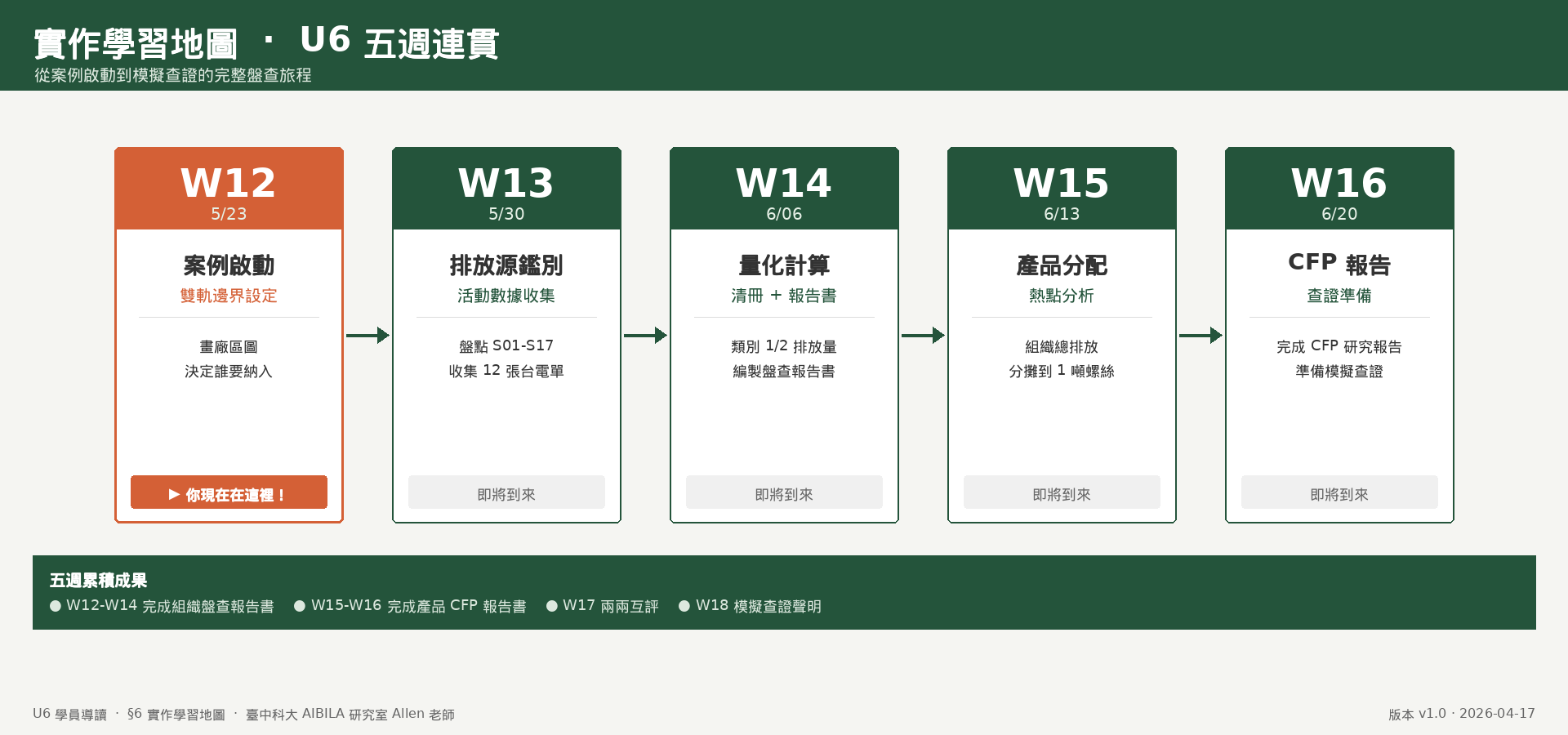Viewport: 1568px width, 735px height.
Task: Click the '你現在在這裡！' button in W12
Action: coord(229,492)
